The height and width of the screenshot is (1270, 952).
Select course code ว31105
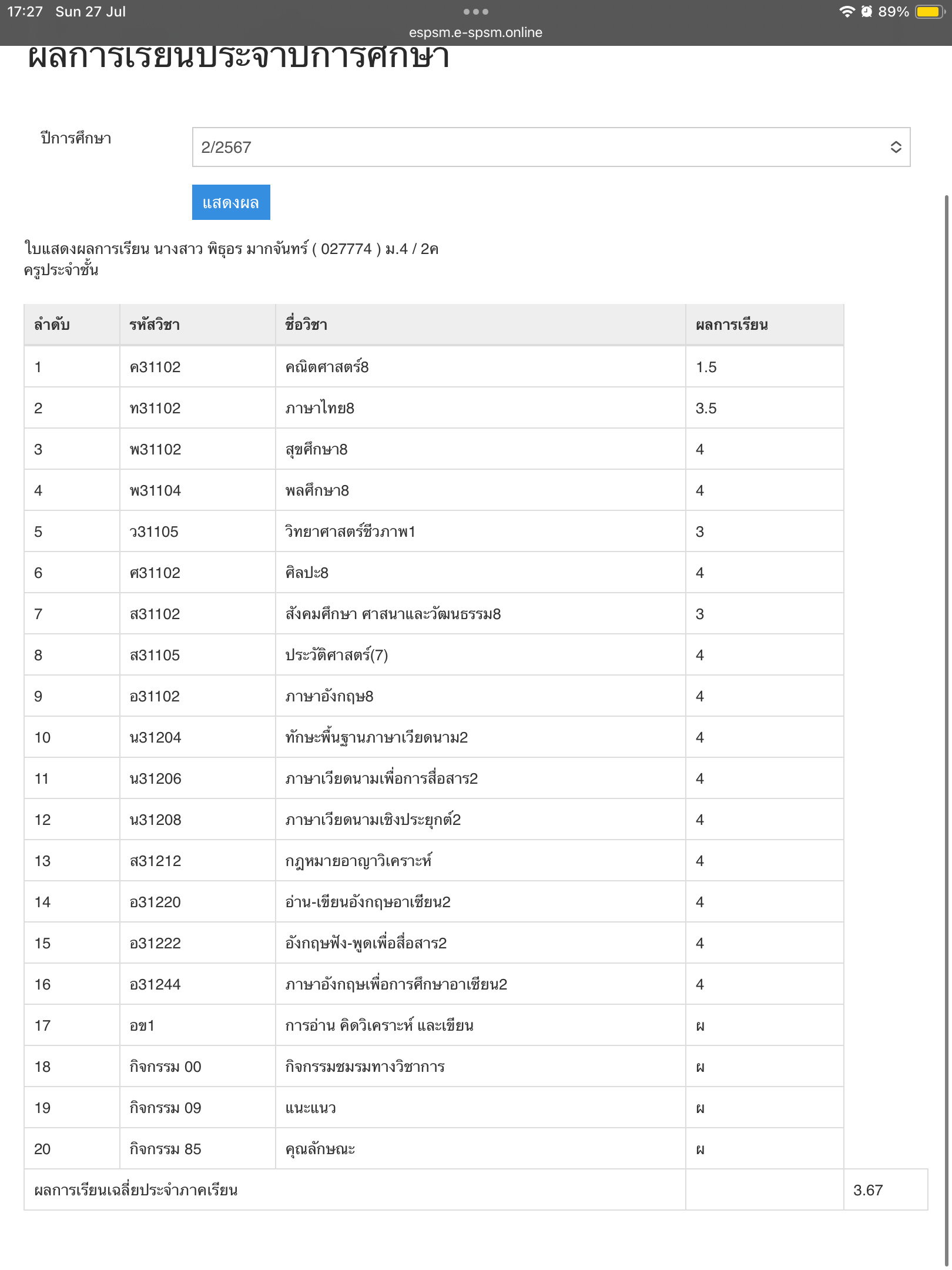pos(154,532)
